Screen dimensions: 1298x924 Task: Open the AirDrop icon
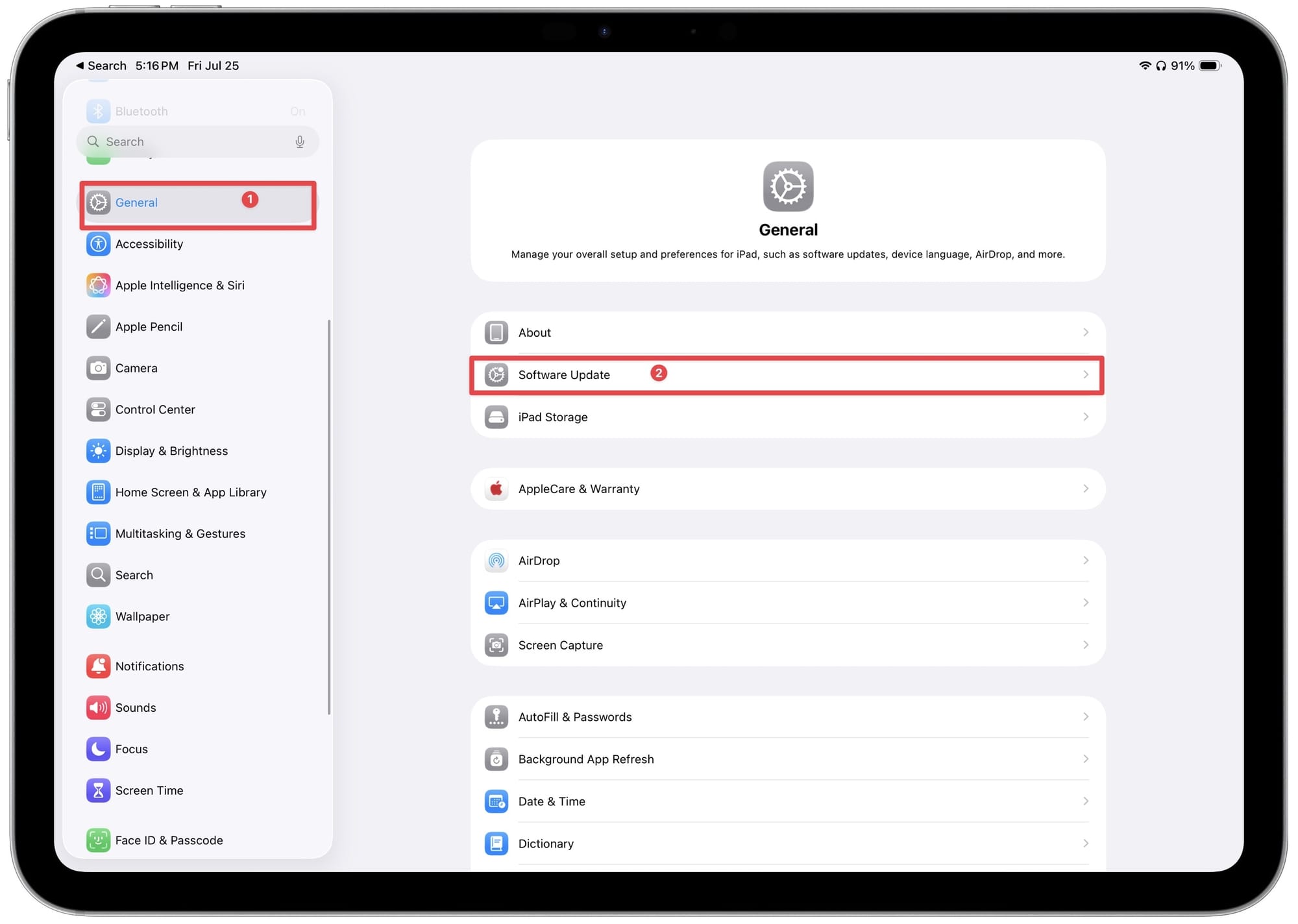[x=496, y=561]
